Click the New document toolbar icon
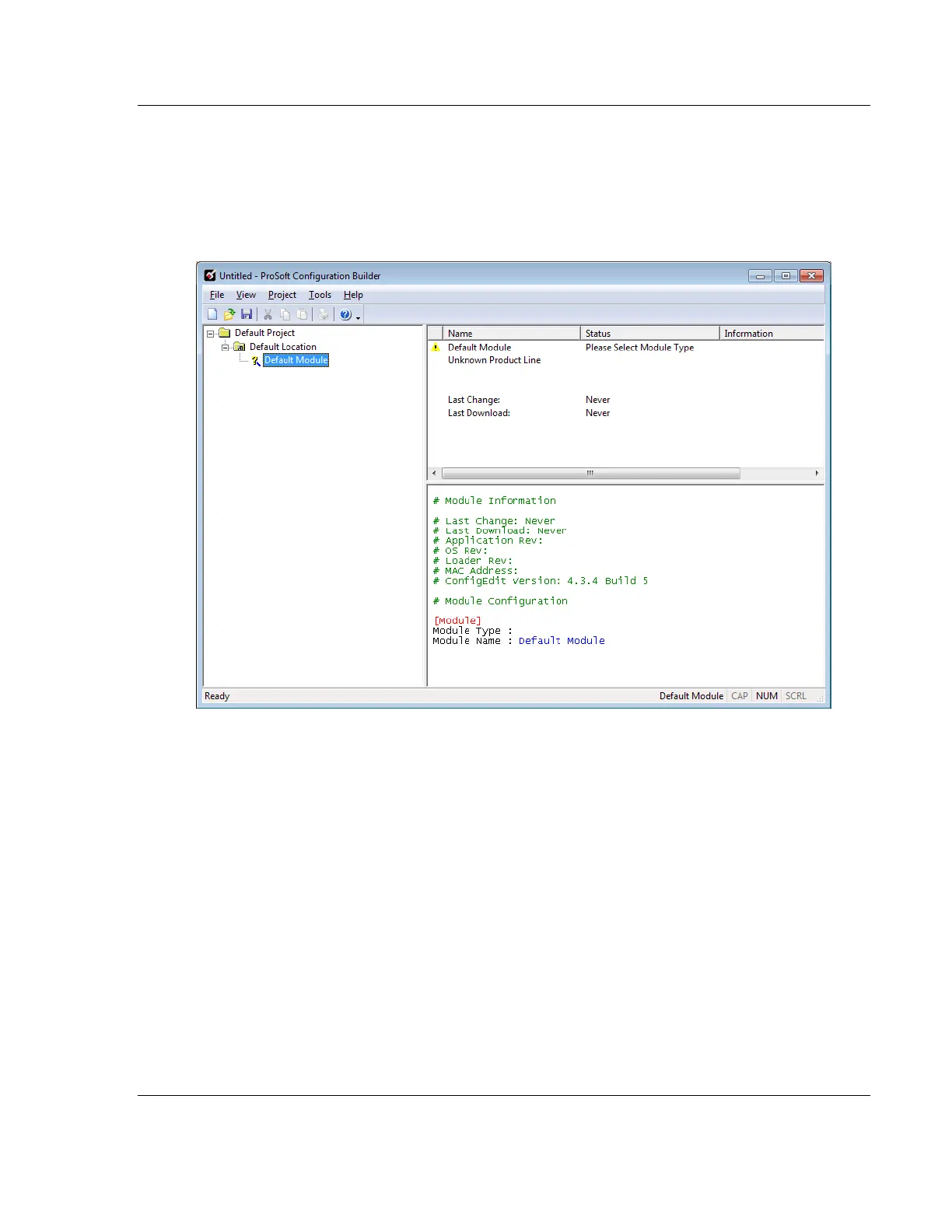952x1232 pixels. pyautogui.click(x=212, y=314)
